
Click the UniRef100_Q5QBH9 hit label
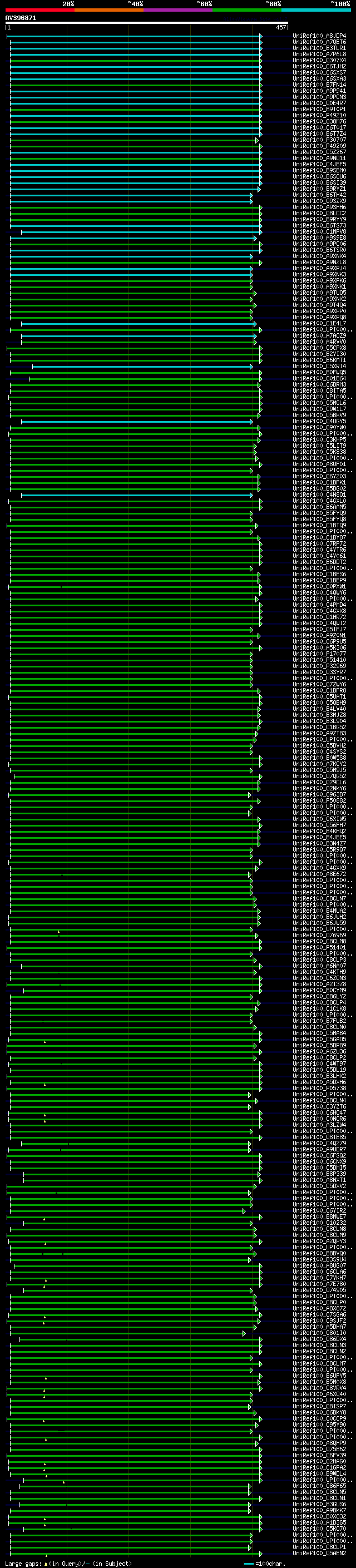[x=319, y=703]
